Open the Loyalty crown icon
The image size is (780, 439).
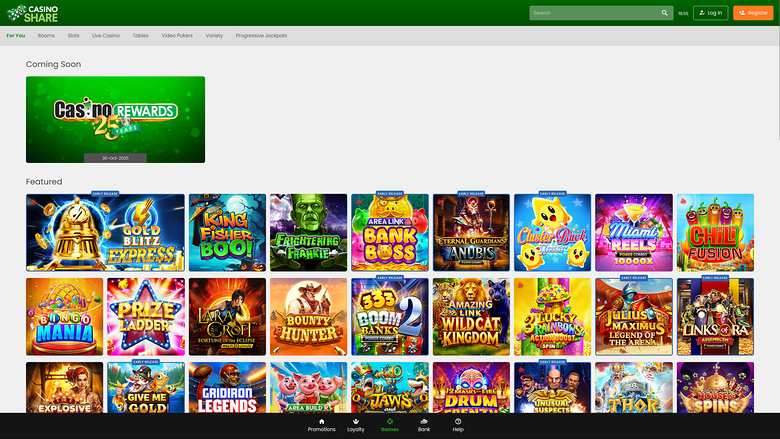click(x=356, y=421)
